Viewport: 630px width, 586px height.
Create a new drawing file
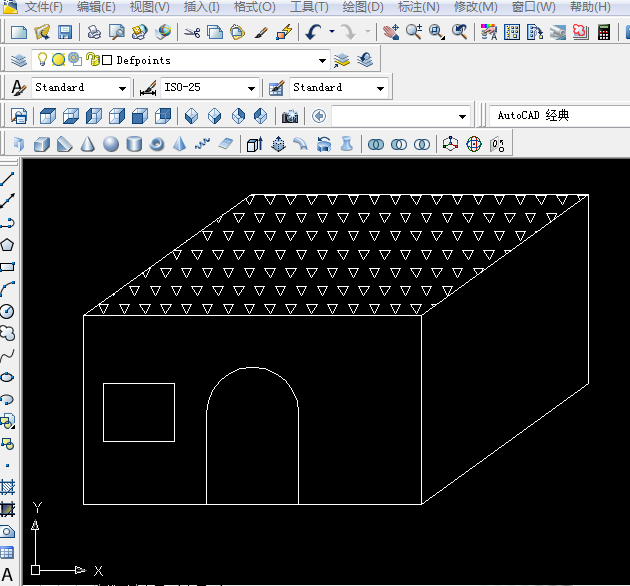click(18, 32)
